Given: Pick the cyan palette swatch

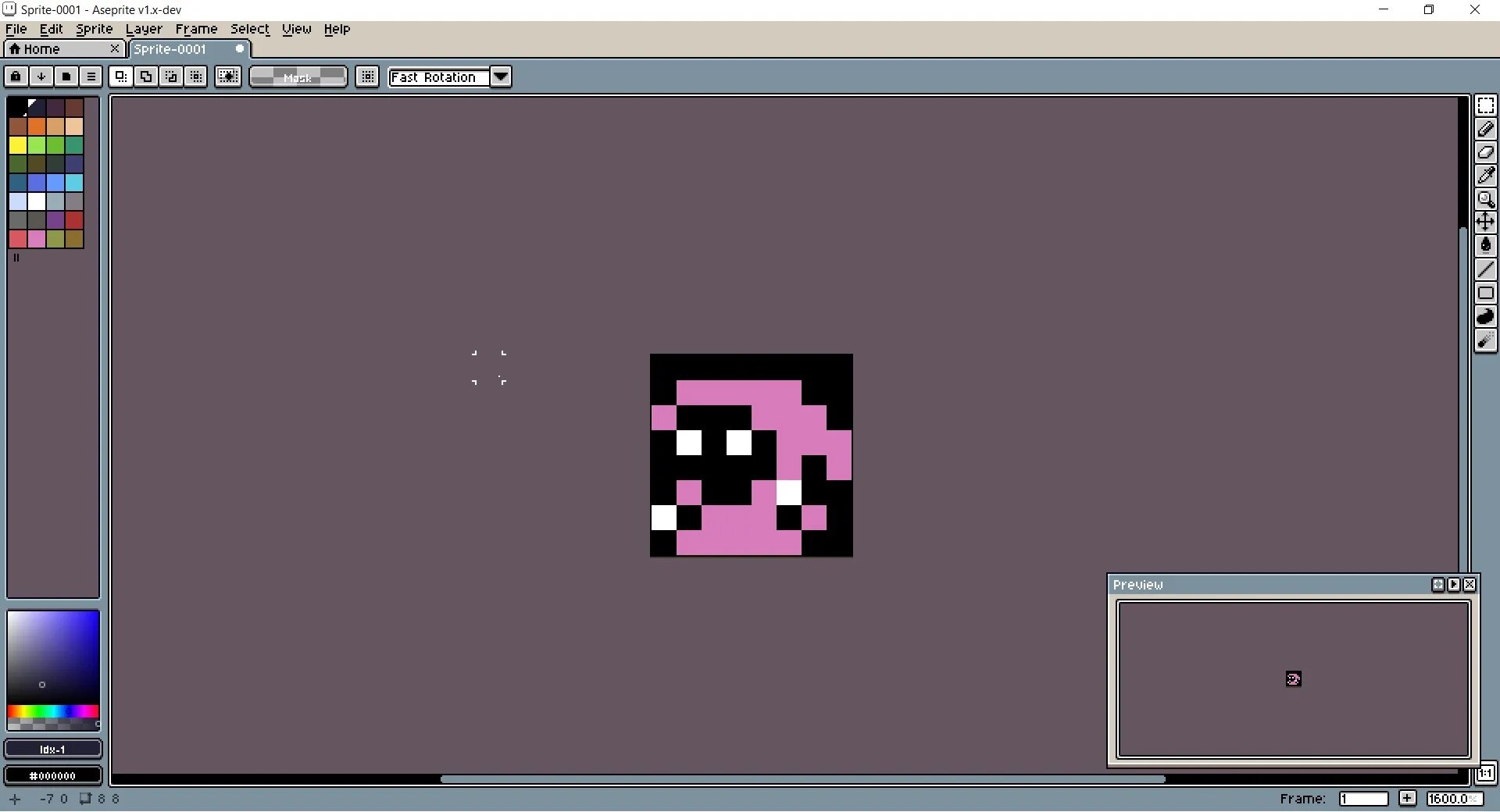Looking at the screenshot, I should (74, 182).
